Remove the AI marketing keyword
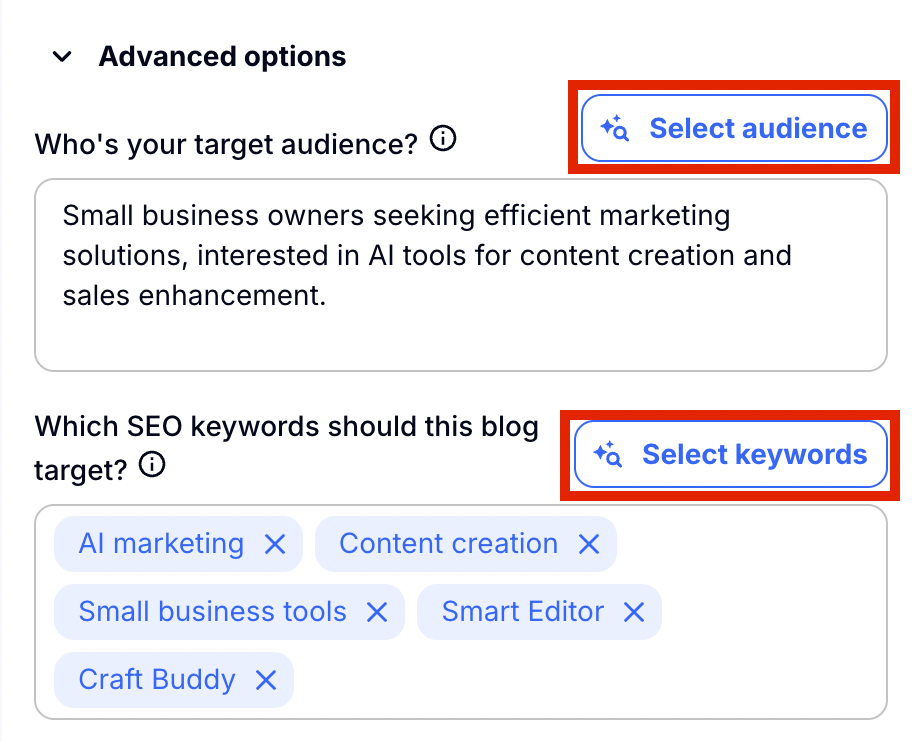The width and height of the screenshot is (918, 742). pyautogui.click(x=275, y=544)
